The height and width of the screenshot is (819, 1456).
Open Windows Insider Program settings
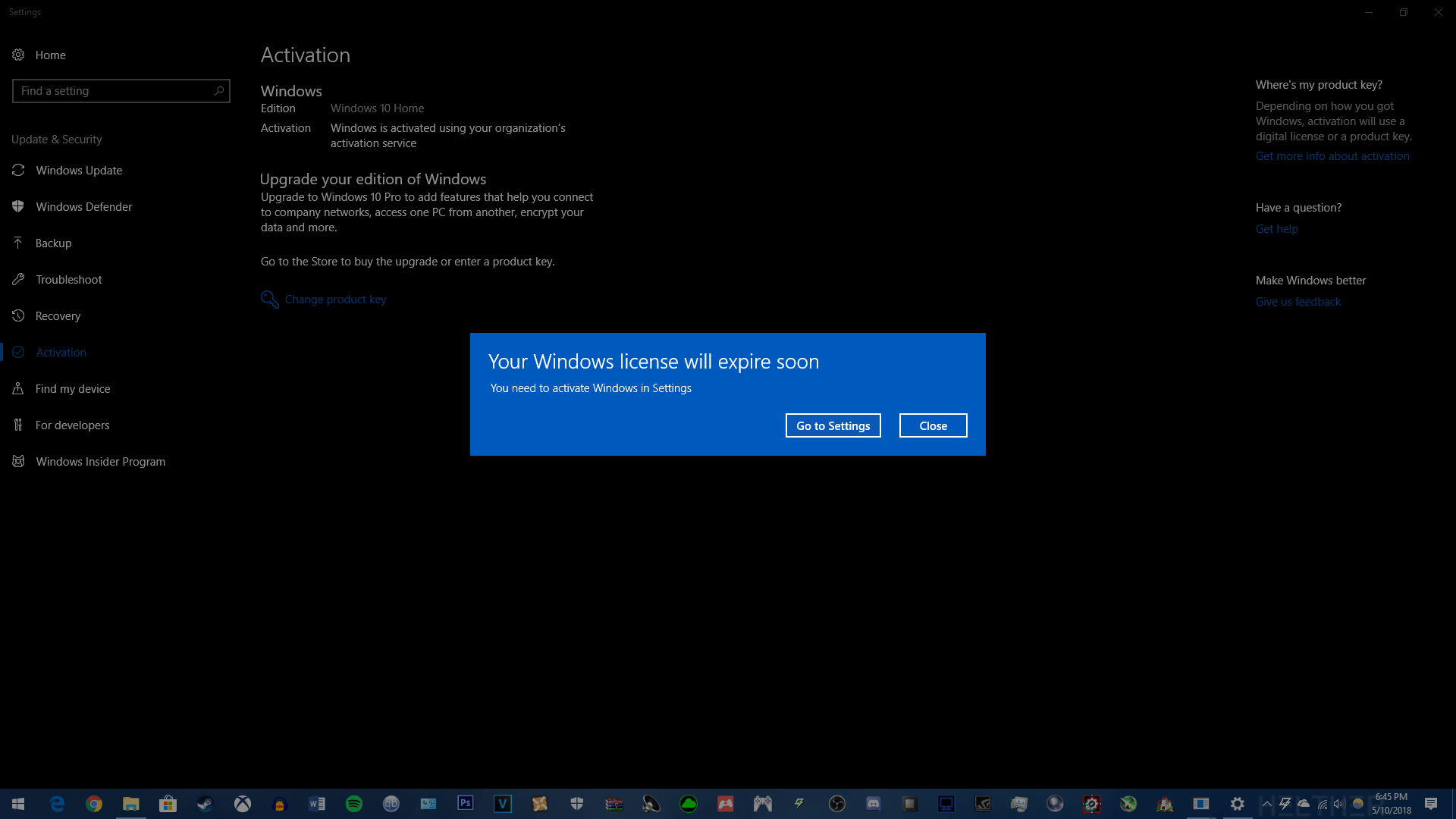point(100,461)
